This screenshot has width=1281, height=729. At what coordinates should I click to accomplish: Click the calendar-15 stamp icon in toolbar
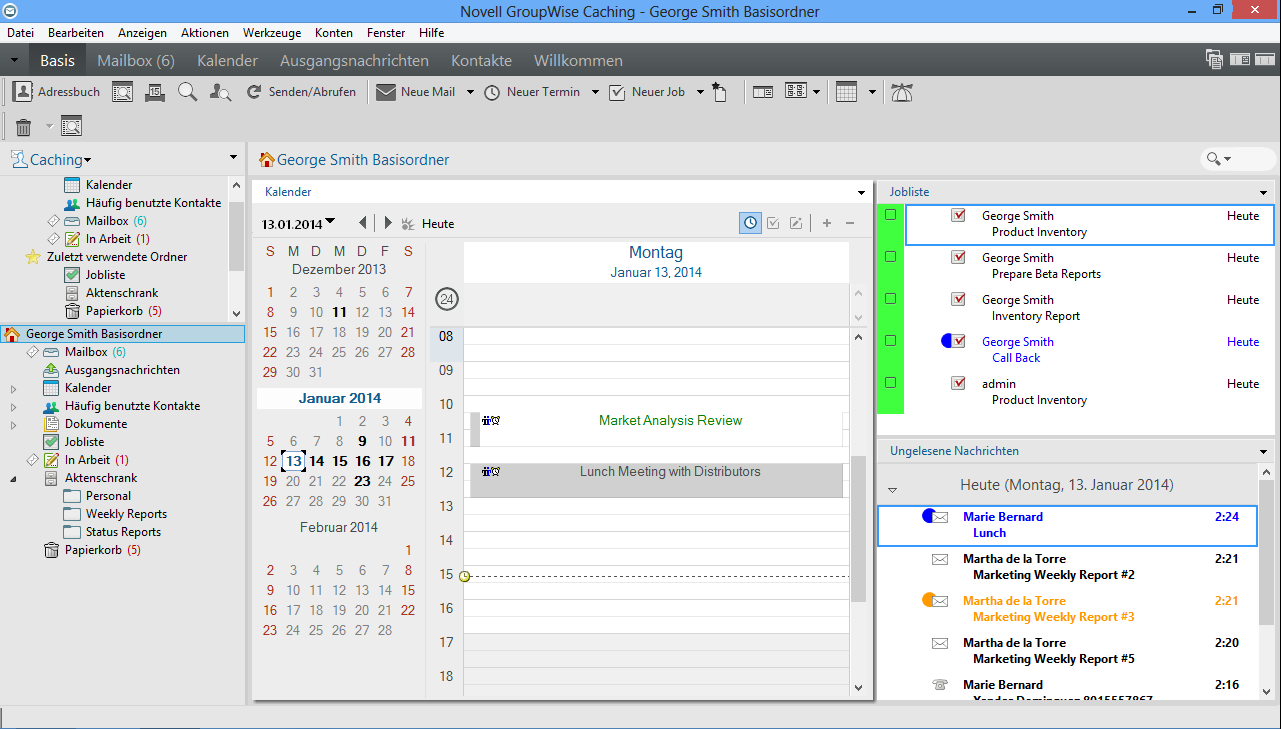click(155, 92)
